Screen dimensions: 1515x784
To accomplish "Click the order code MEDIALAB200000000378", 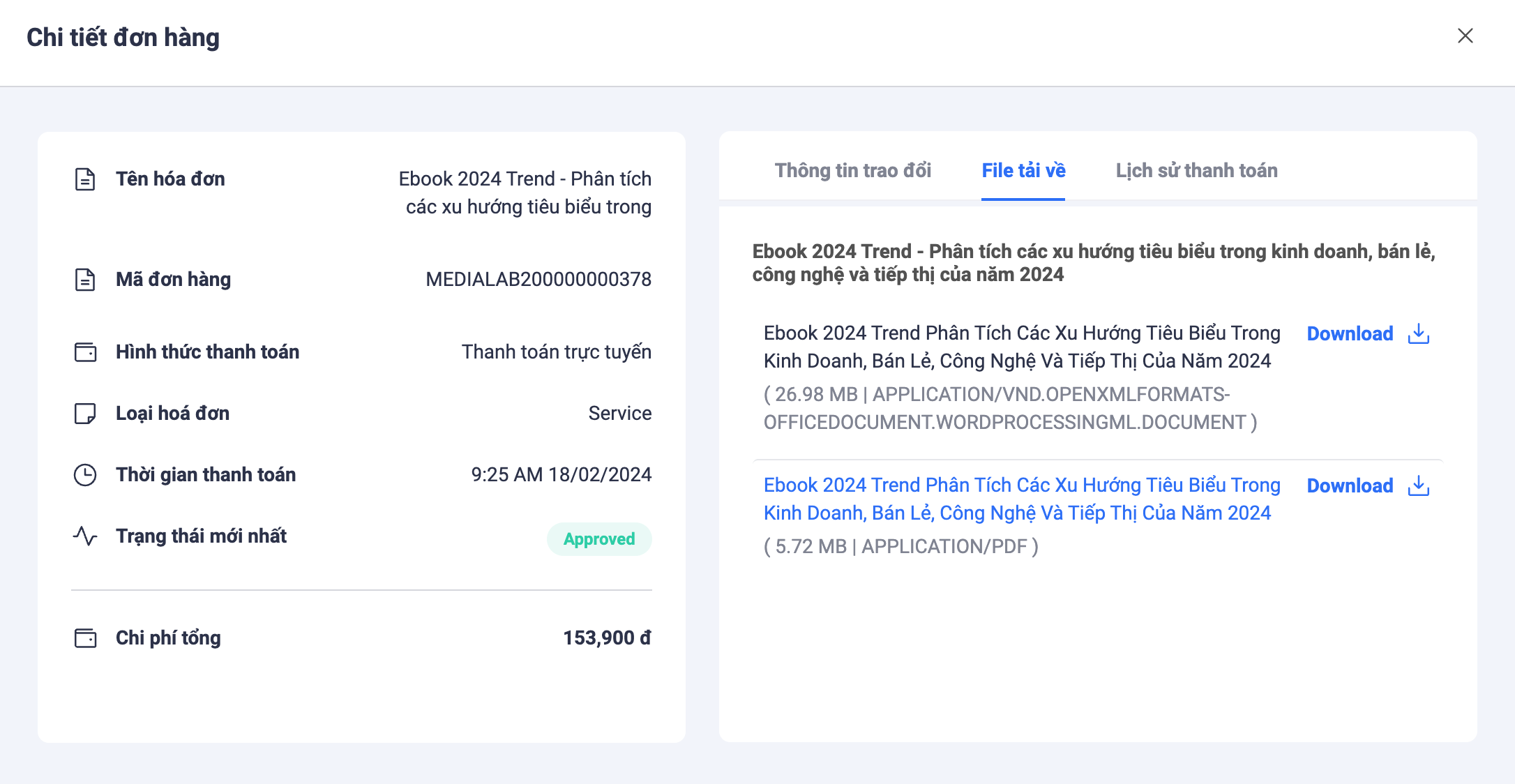I will 538,280.
